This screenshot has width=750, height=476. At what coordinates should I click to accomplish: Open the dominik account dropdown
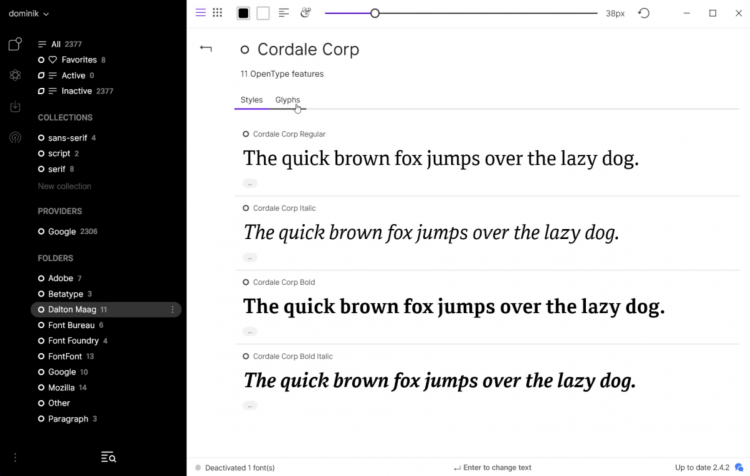pyautogui.click(x=29, y=13)
